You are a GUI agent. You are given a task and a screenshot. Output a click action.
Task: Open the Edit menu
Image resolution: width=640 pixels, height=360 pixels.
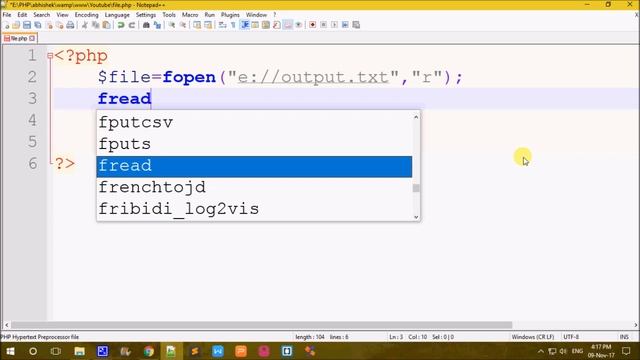[x=22, y=15]
